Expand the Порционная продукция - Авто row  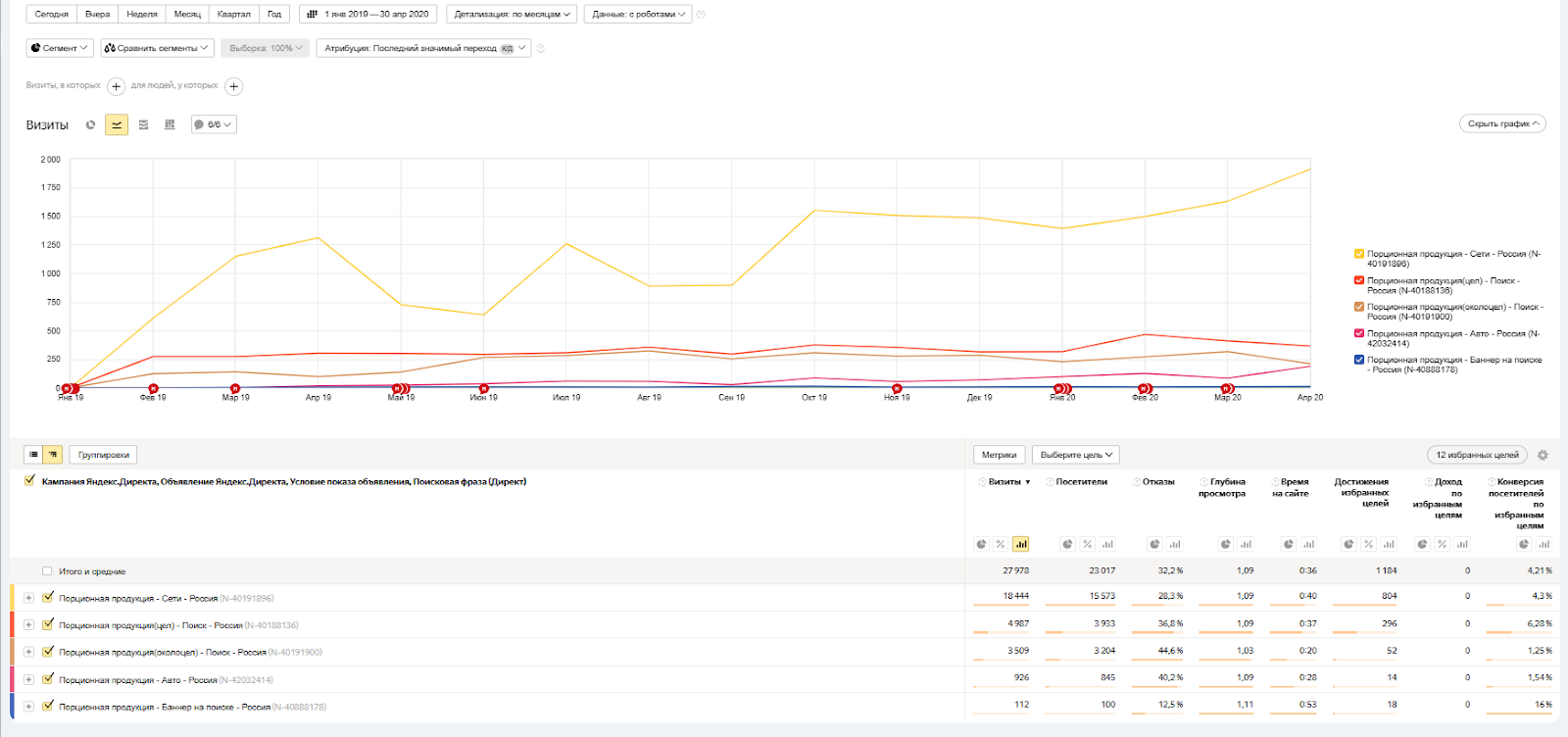point(28,679)
